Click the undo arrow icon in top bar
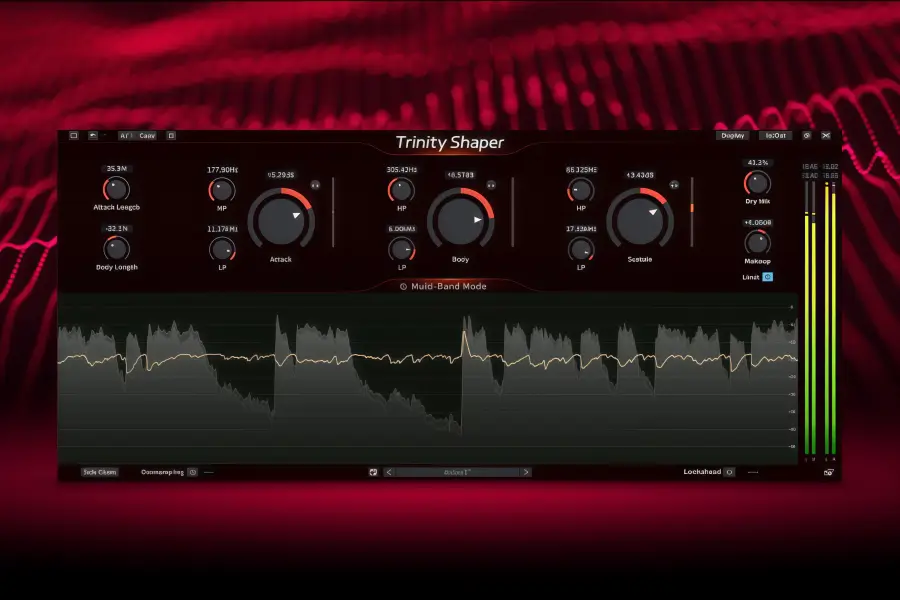The width and height of the screenshot is (900, 600). (93, 135)
